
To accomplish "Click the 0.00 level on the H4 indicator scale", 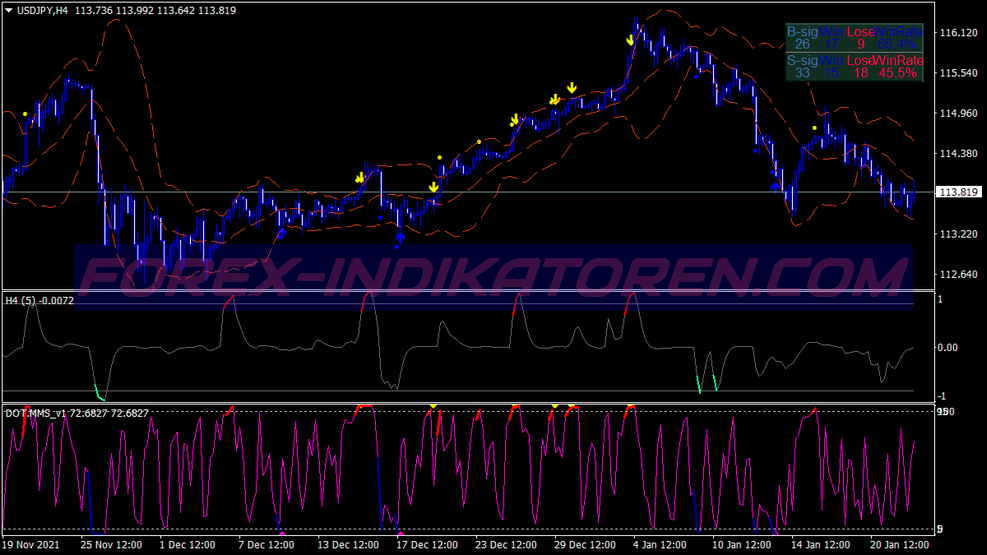I will point(947,347).
